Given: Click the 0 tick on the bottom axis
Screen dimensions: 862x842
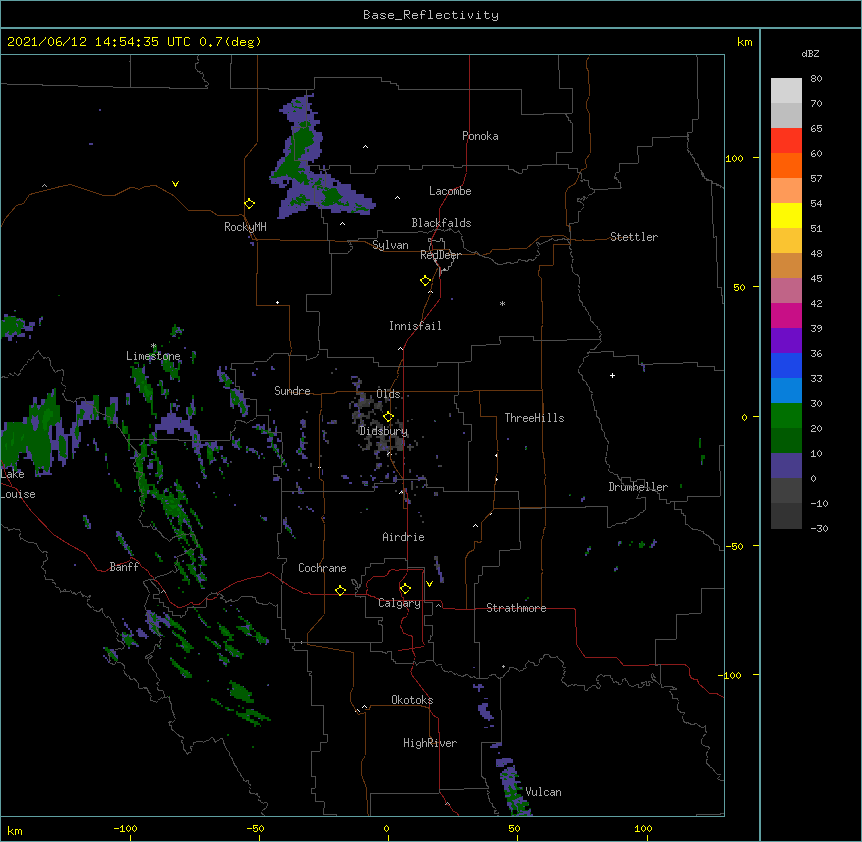Looking at the screenshot, I should click(386, 828).
